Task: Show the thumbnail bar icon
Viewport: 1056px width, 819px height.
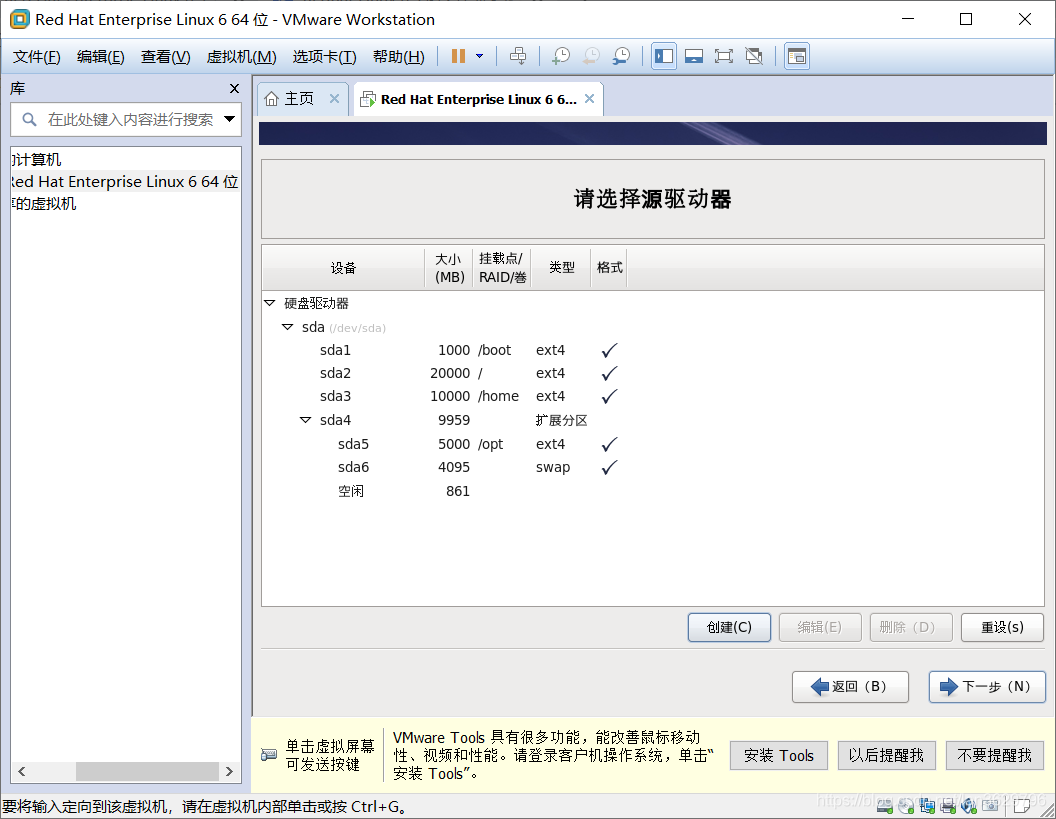Action: (694, 56)
